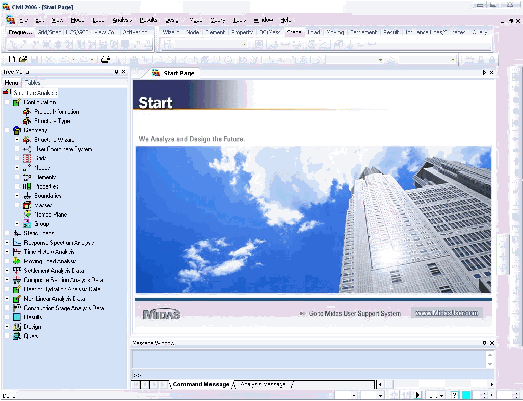Switch to the Menu tab in the Tree Menu

11,83
